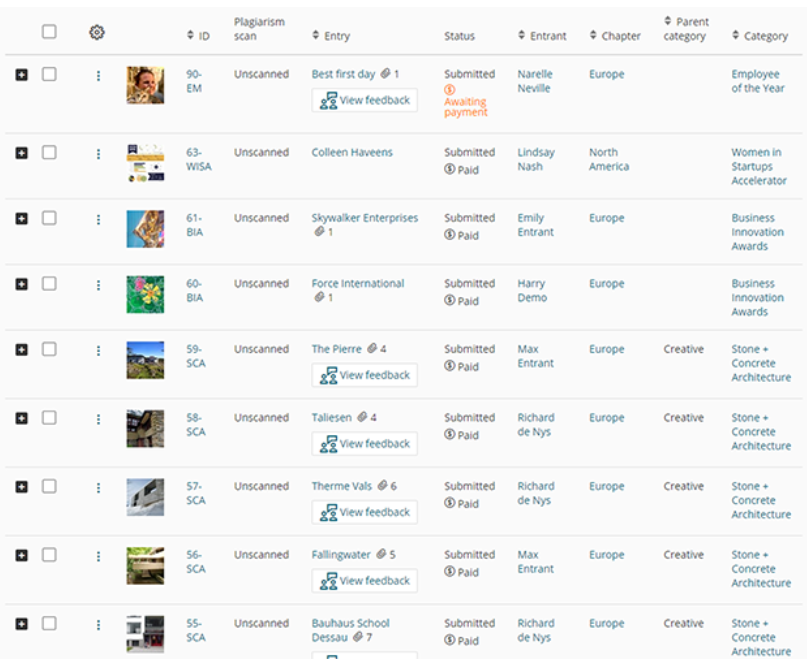Viewport: 807px width, 671px height.
Task: Expand the row for Best first day
Action: pyautogui.click(x=22, y=75)
